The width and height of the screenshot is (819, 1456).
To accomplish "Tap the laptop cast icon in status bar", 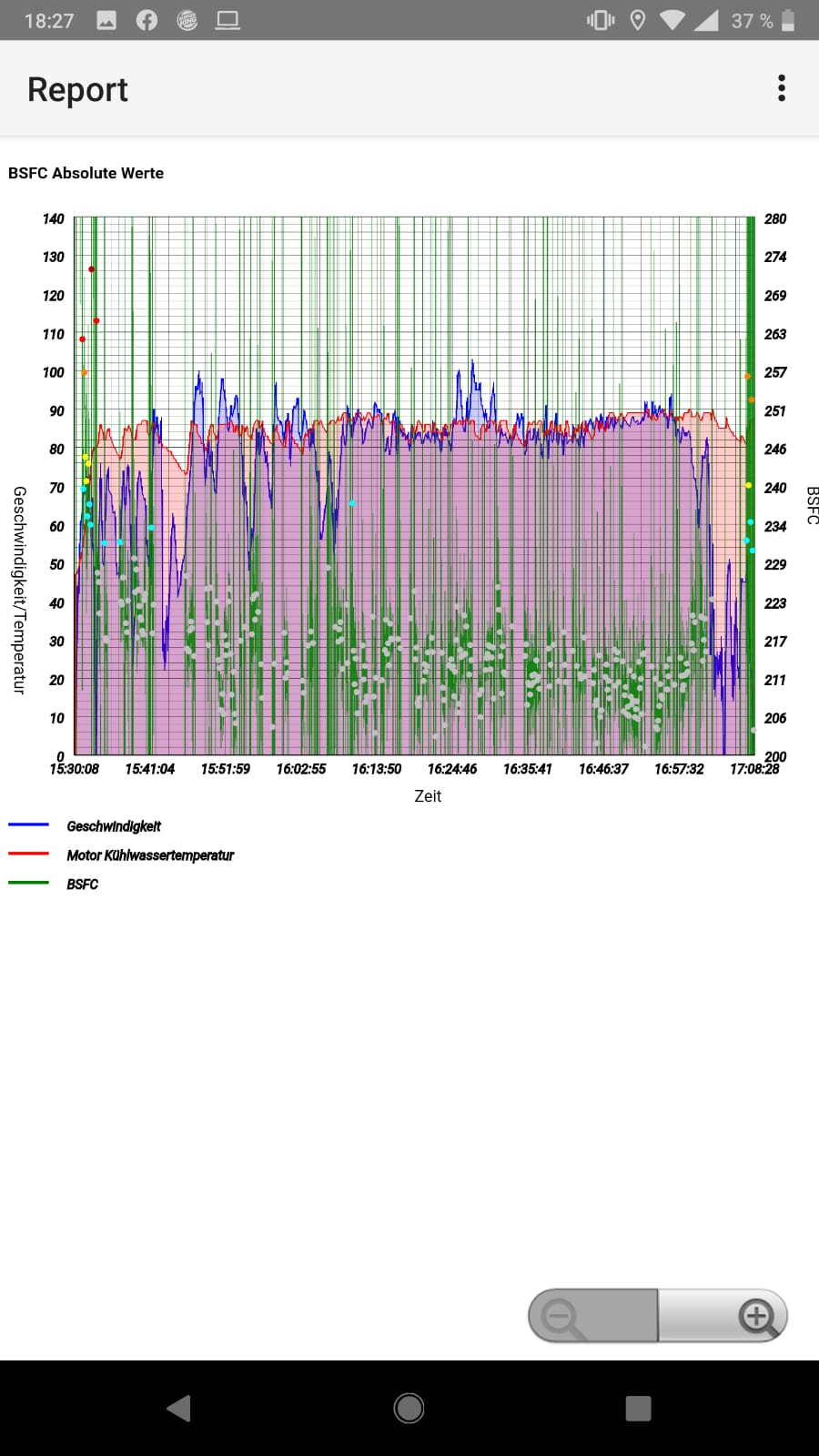I will tap(227, 20).
